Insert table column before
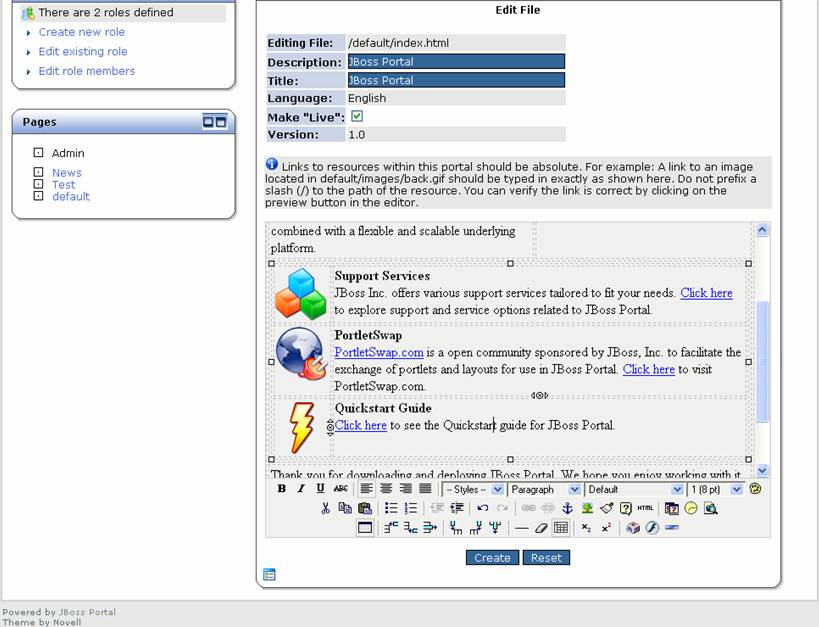819x627 pixels. (x=456, y=528)
